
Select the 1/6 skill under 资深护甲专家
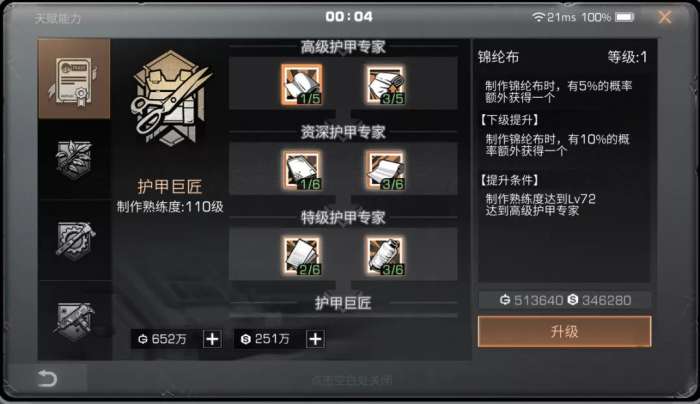[x=301, y=170]
